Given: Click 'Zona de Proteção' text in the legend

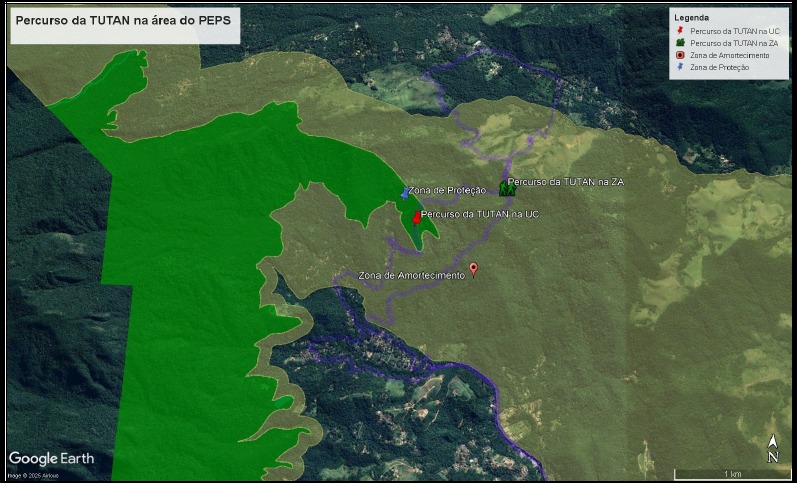Looking at the screenshot, I should [x=720, y=67].
